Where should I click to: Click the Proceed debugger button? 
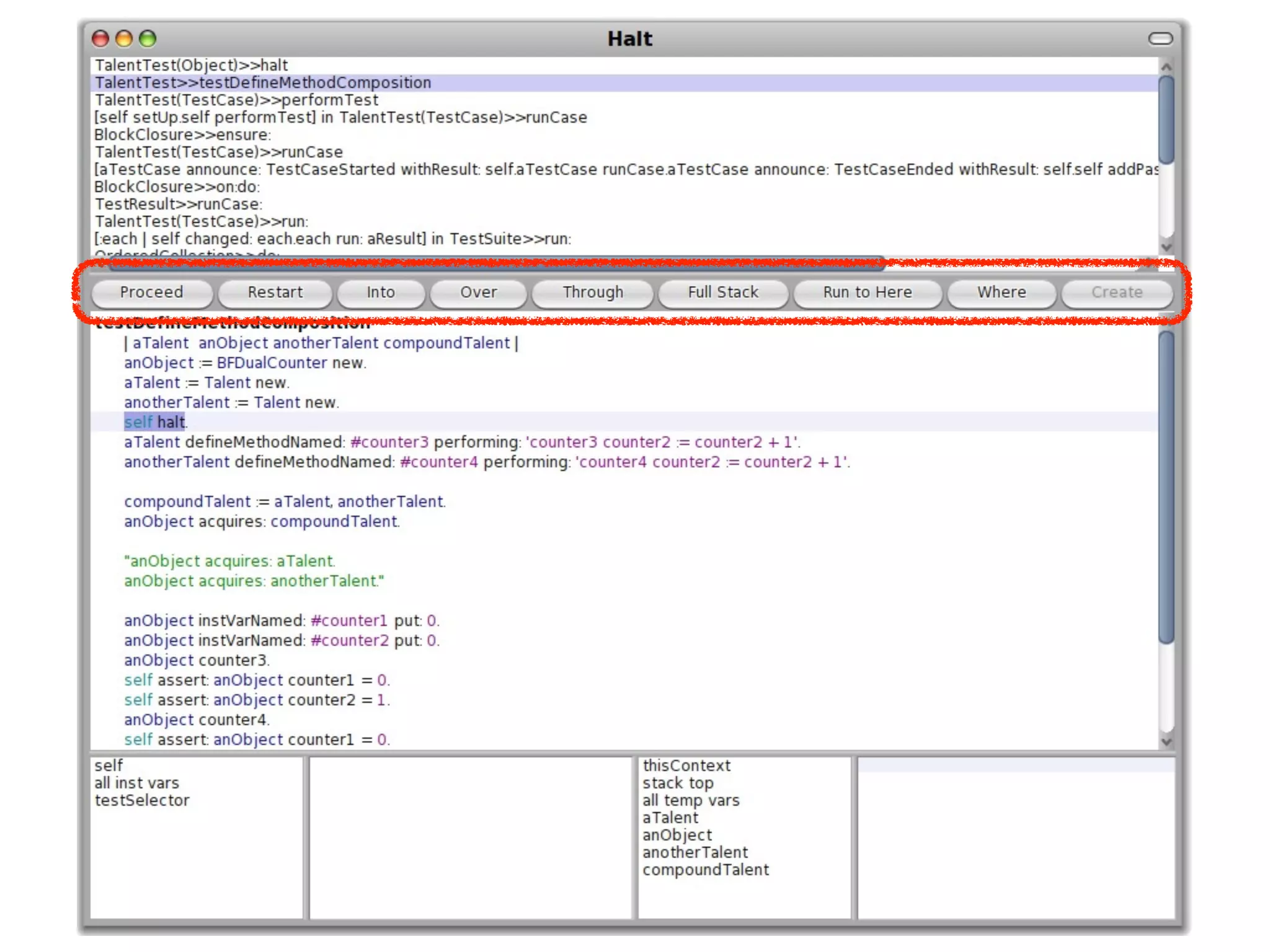(151, 292)
